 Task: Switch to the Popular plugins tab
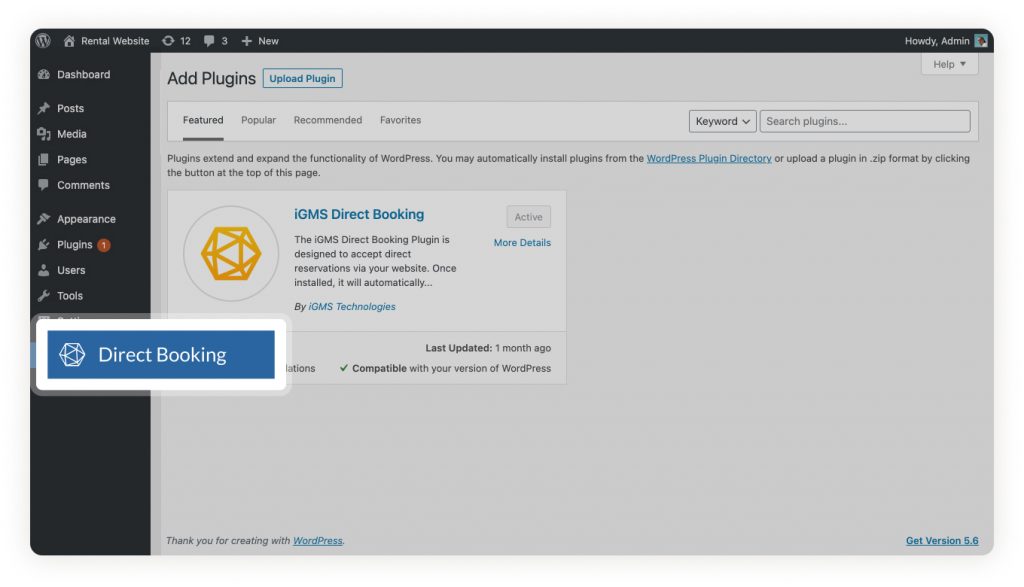pos(258,119)
